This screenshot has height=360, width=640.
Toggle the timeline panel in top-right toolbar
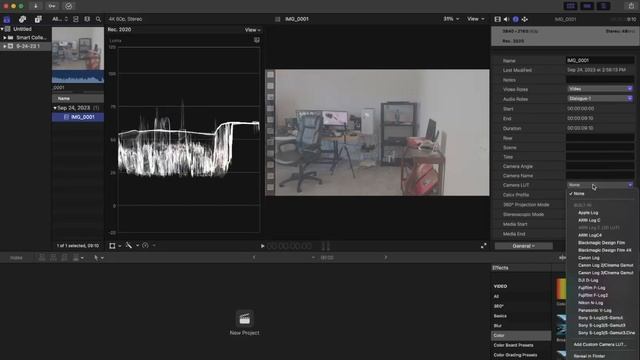pos(587,6)
